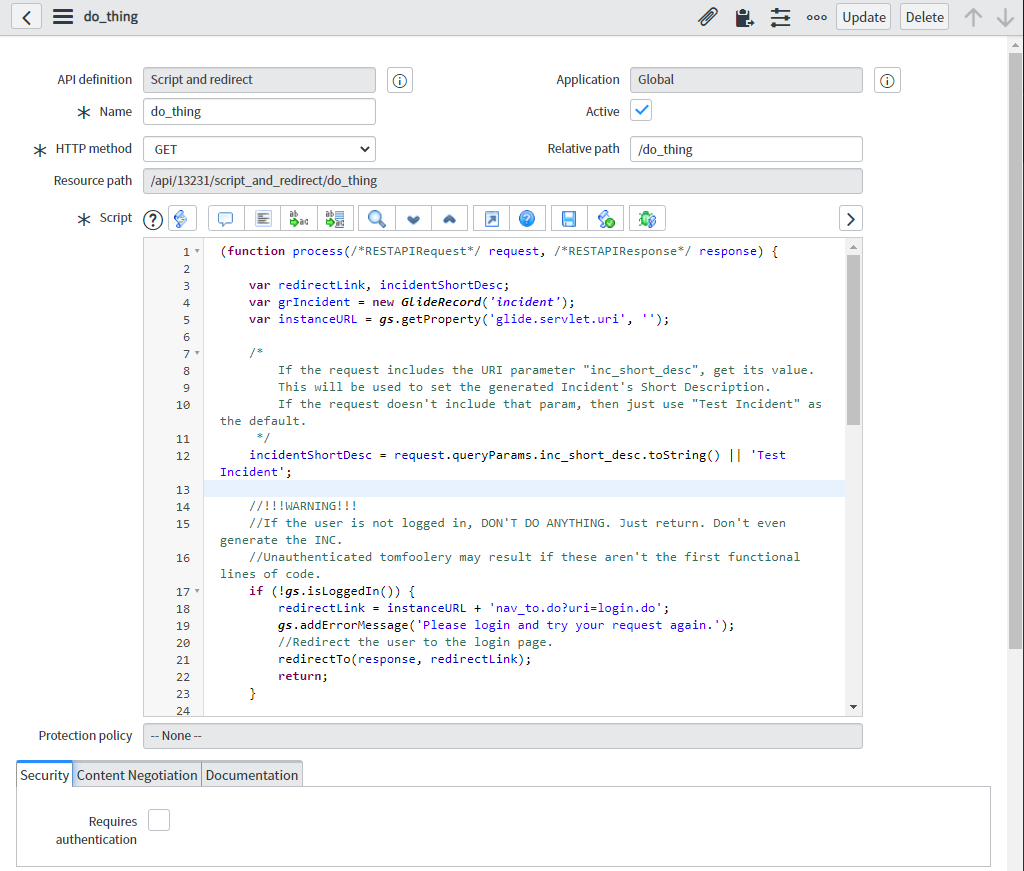The width and height of the screenshot is (1024, 871).
Task: Enable the Requires authentication checkbox
Action: (x=159, y=820)
